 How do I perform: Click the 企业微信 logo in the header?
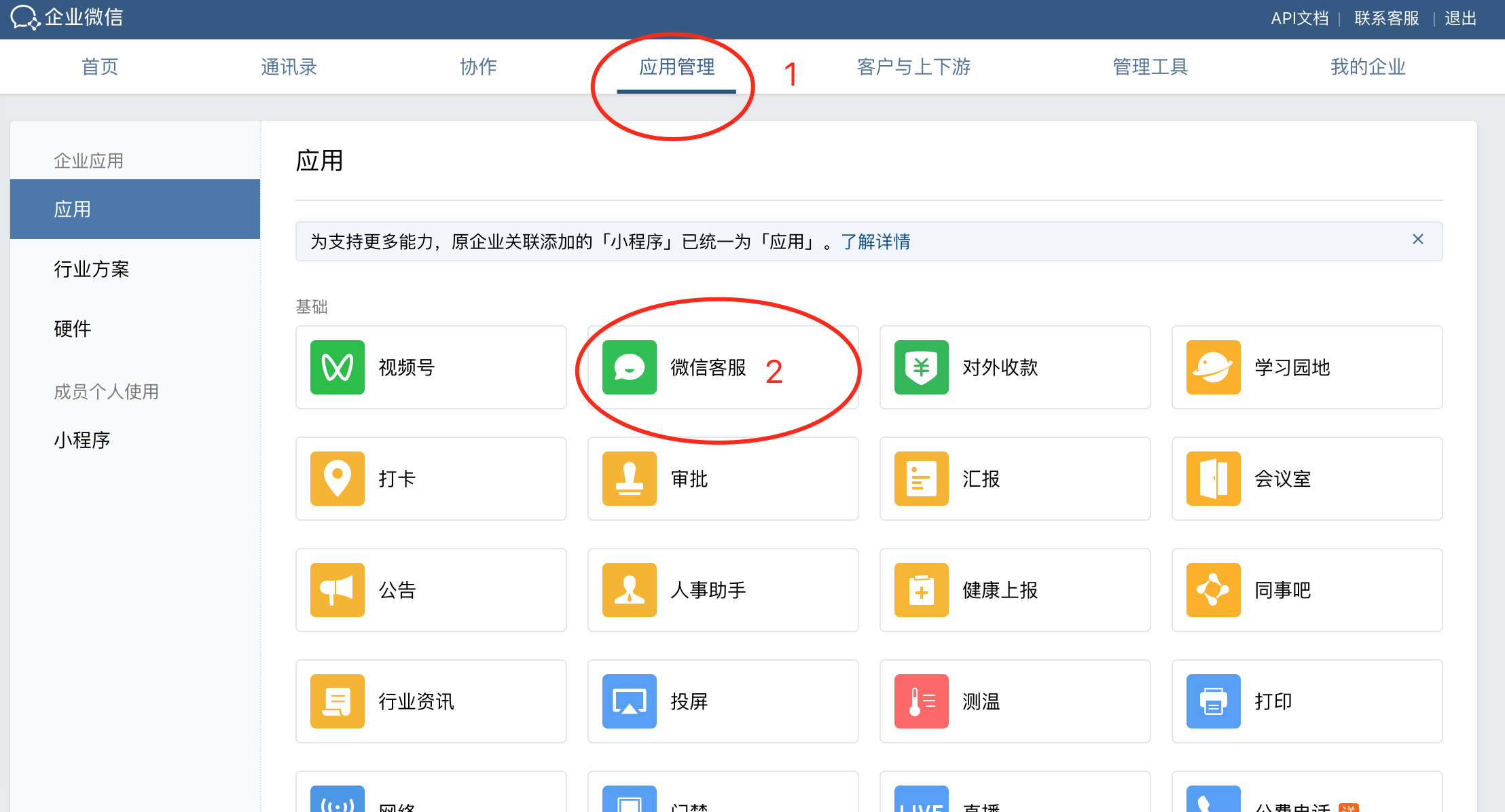click(x=67, y=17)
